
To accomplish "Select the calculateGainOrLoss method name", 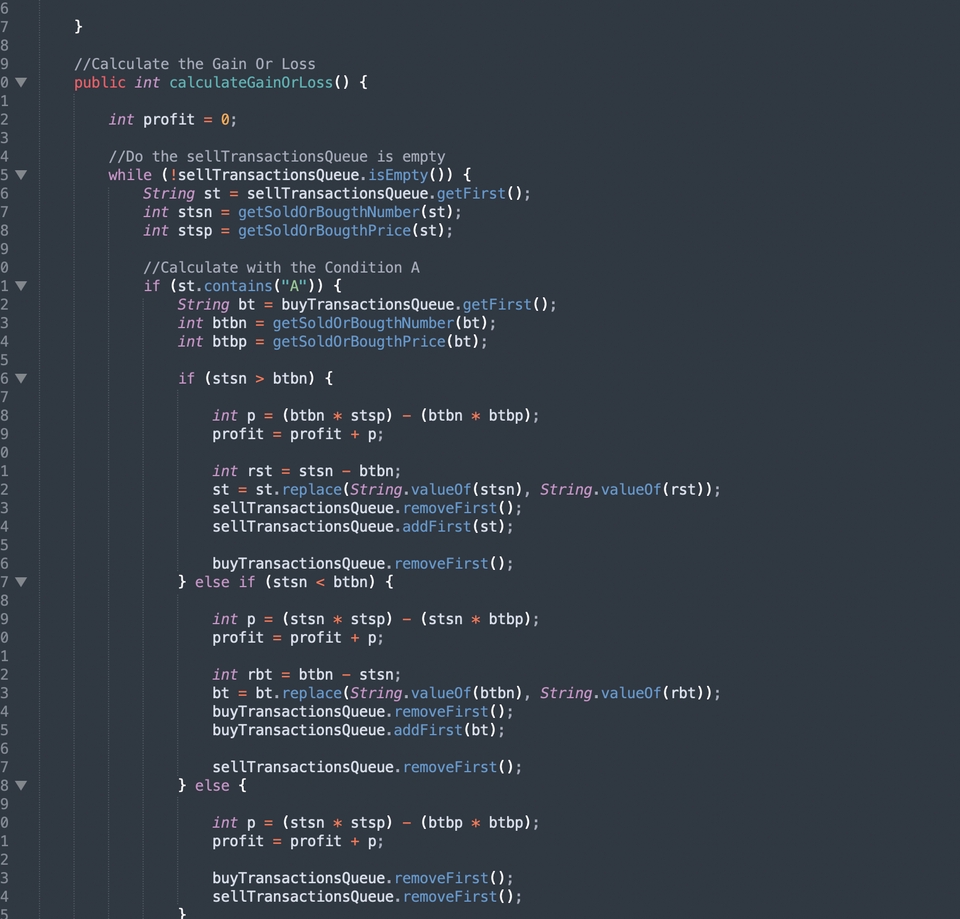I will [252, 82].
